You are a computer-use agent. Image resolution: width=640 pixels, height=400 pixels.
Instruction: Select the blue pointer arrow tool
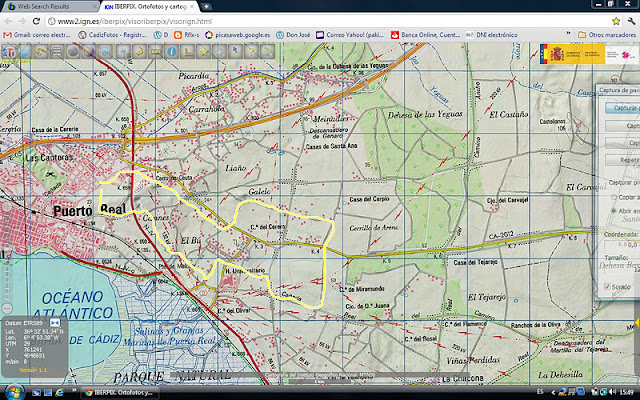(235, 52)
